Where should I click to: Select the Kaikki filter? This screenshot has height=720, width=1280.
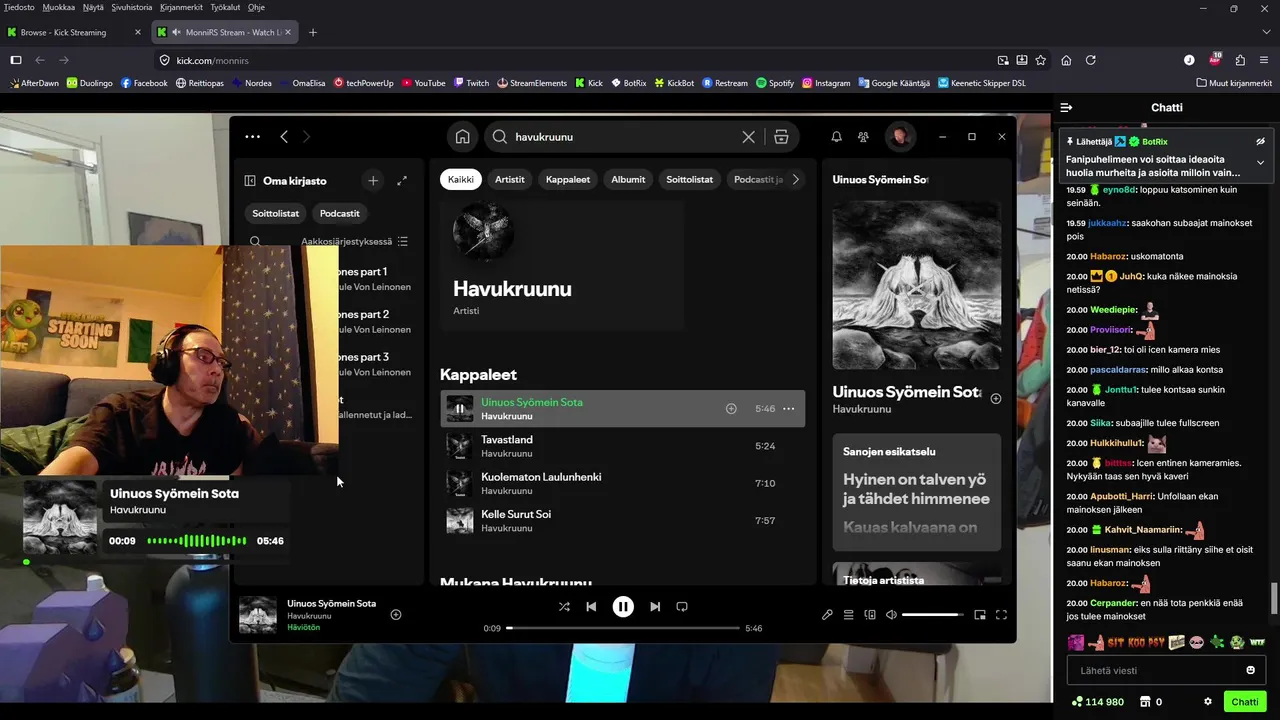tap(461, 180)
